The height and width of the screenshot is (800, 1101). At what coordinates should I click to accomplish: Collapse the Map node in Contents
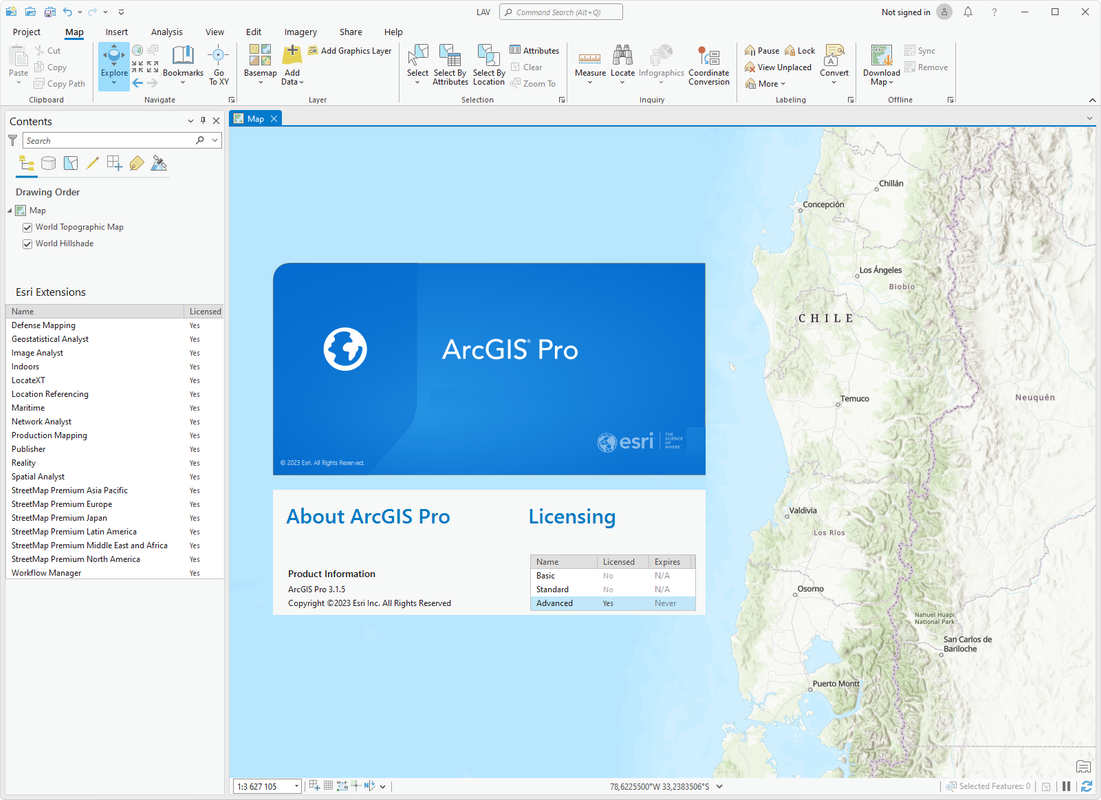(10, 211)
